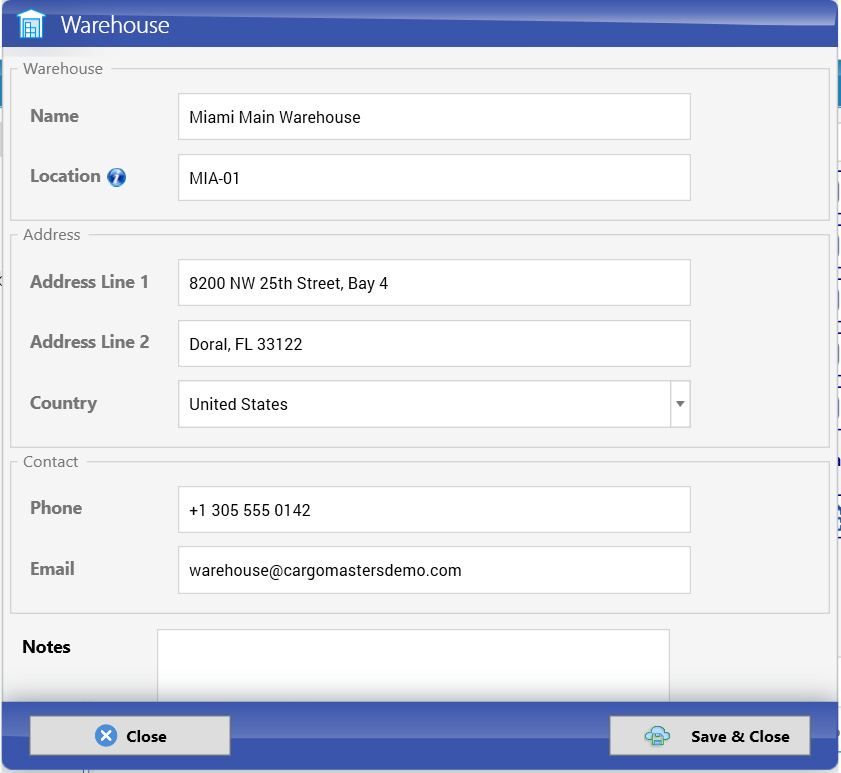The width and height of the screenshot is (841, 773).
Task: Click the Address Line 2 label
Action: click(90, 342)
